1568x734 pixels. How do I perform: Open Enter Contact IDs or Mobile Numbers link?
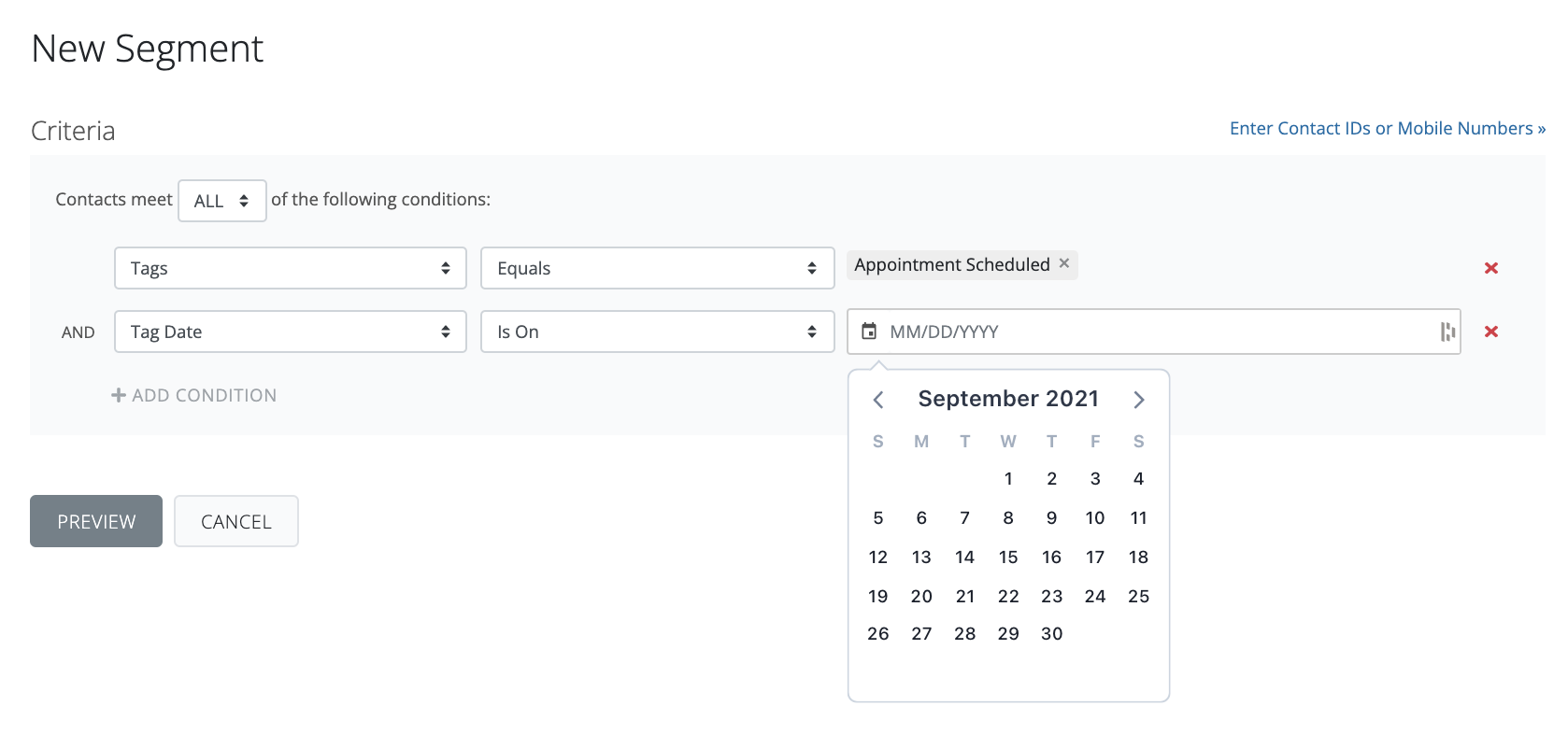[x=1387, y=129]
